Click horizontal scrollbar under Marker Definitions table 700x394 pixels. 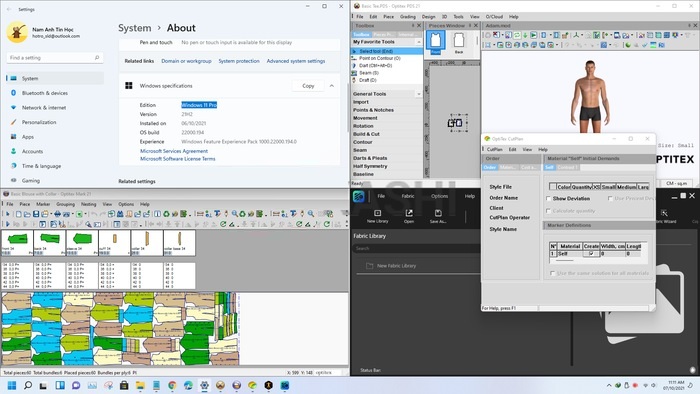click(x=564, y=261)
